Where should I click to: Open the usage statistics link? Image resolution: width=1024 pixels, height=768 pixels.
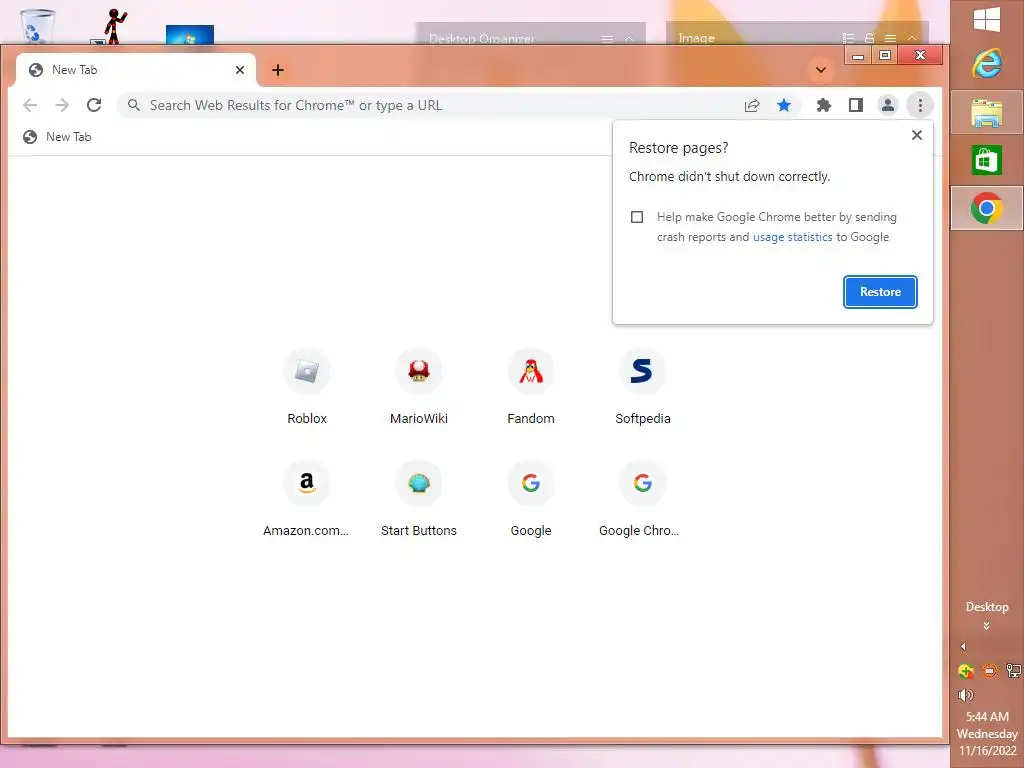click(793, 237)
